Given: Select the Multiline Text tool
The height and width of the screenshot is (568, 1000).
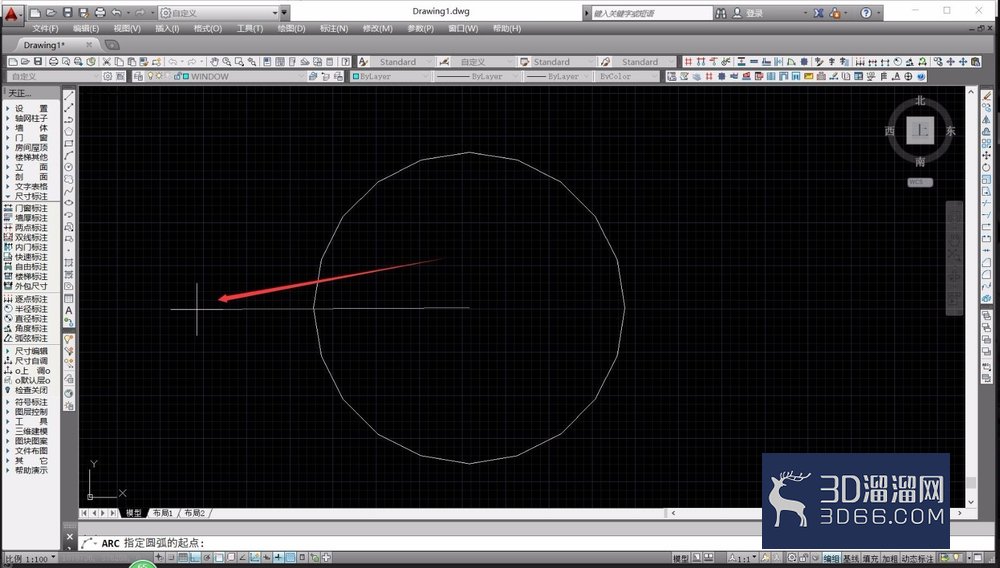Looking at the screenshot, I should point(69,310).
